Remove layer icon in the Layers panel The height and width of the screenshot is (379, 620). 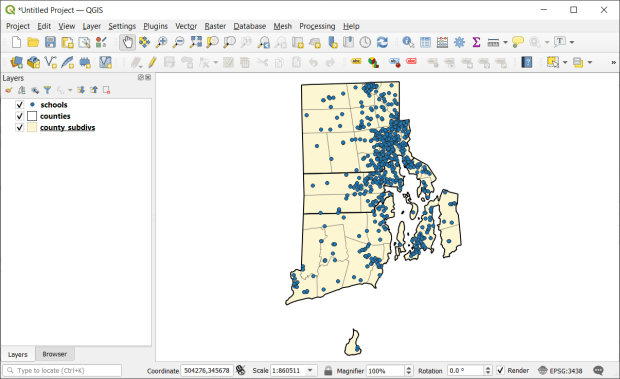point(106,91)
